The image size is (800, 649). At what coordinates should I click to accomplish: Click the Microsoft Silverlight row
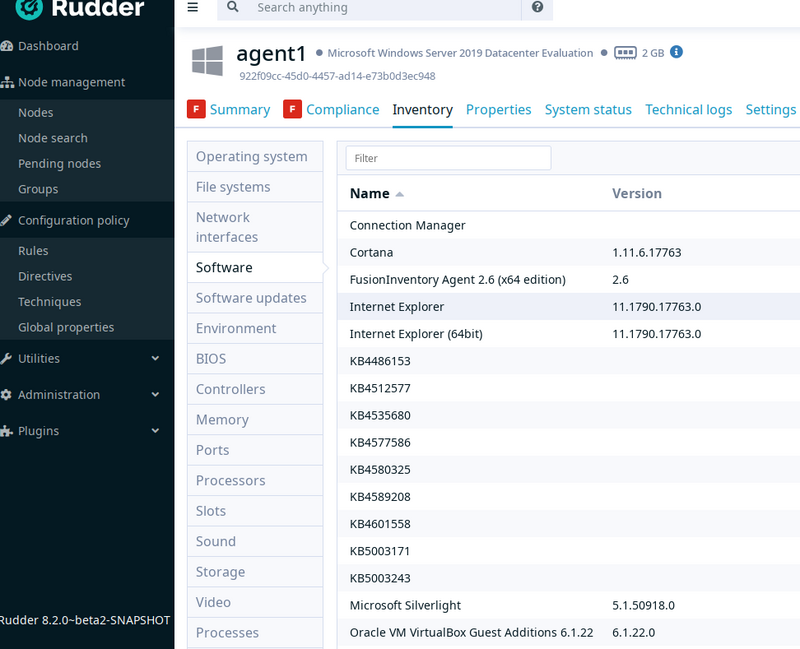pos(568,606)
